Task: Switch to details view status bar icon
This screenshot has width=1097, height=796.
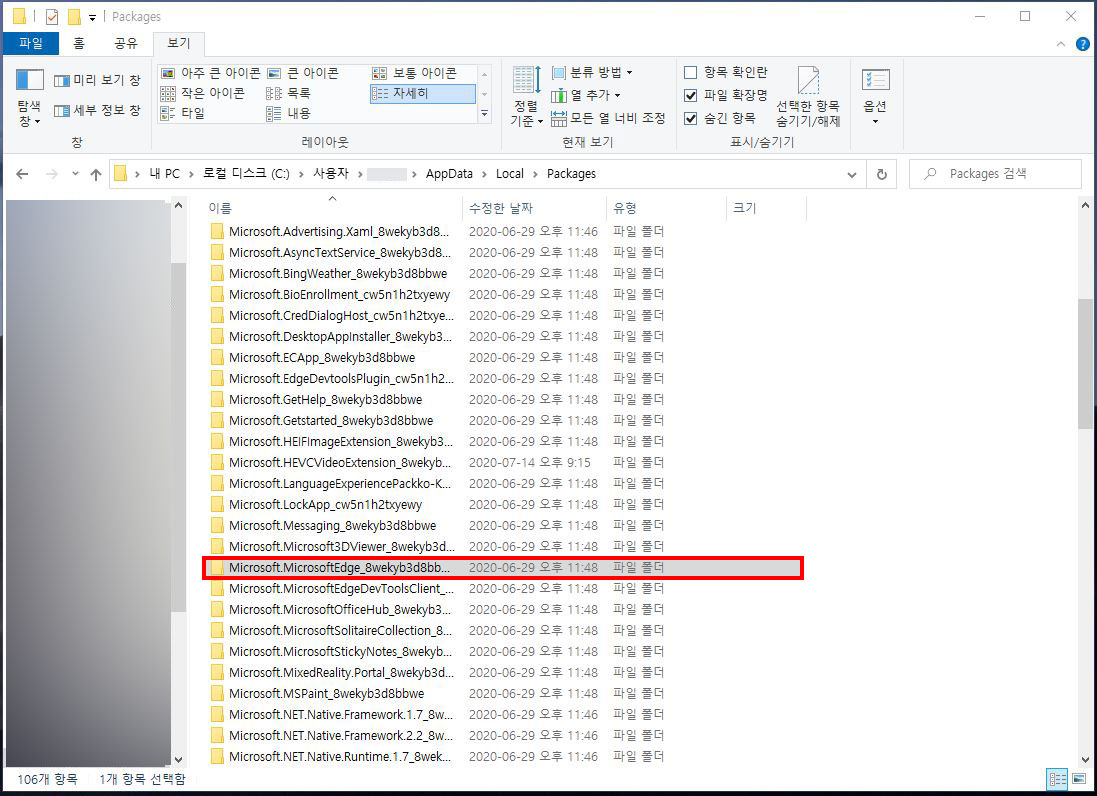Action: pos(1057,779)
